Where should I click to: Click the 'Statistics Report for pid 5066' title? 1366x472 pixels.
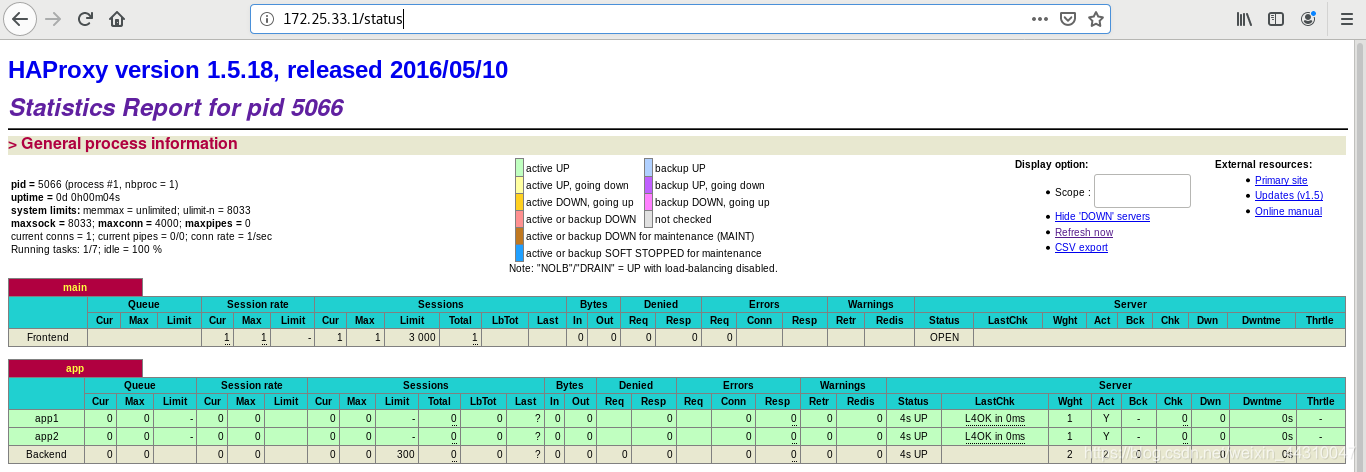pyautogui.click(x=176, y=107)
